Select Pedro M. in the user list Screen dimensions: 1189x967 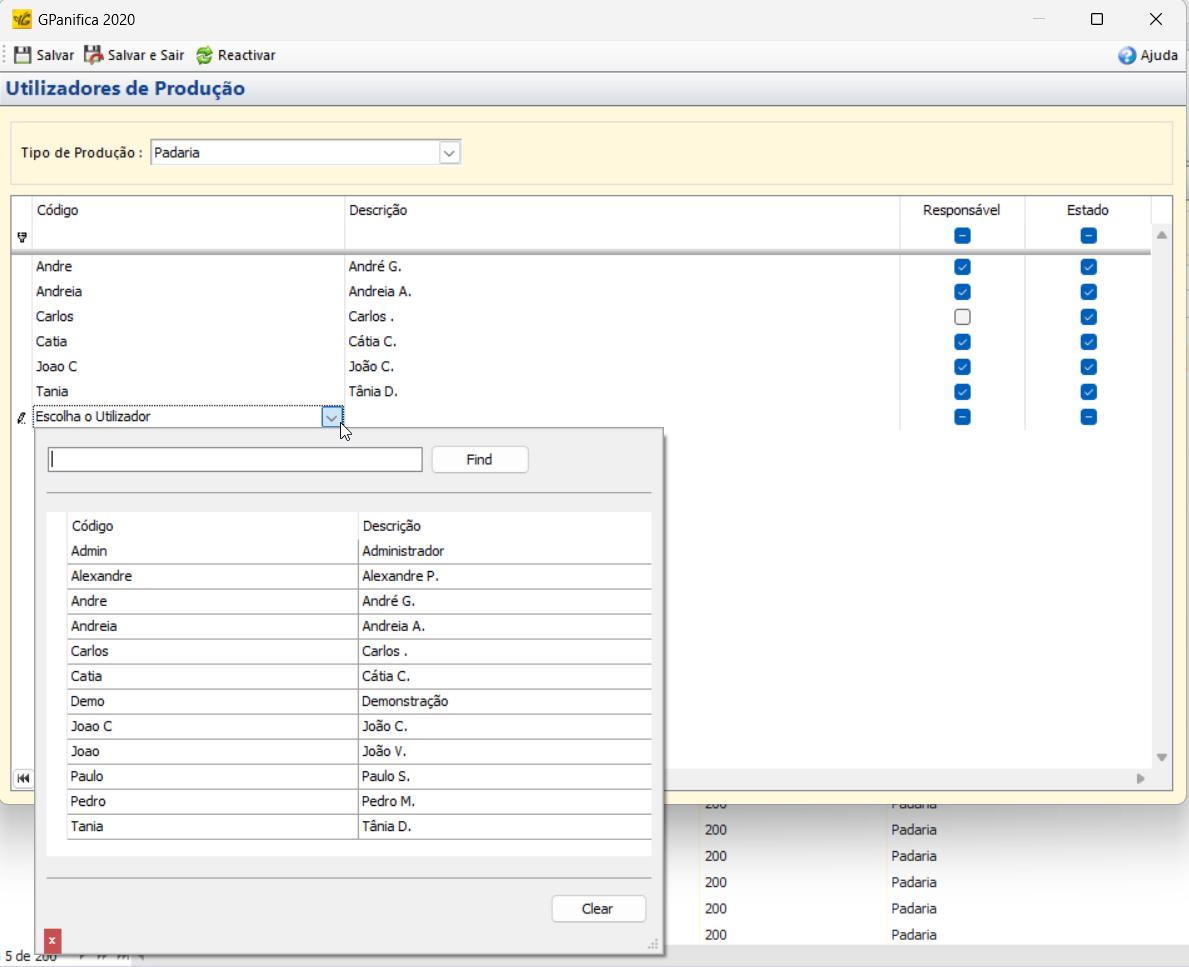pos(388,801)
